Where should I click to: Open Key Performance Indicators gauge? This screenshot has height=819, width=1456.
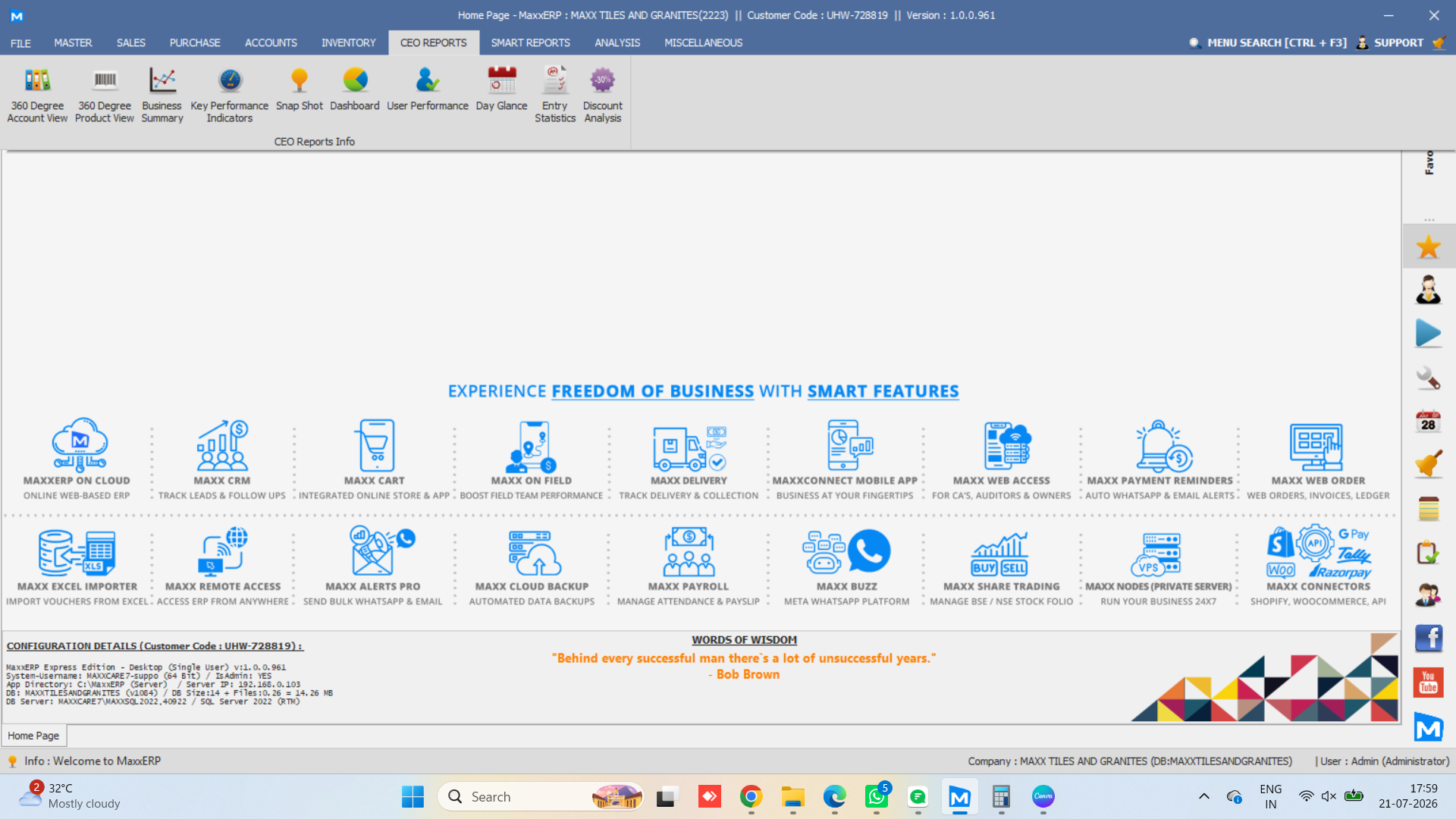click(230, 95)
